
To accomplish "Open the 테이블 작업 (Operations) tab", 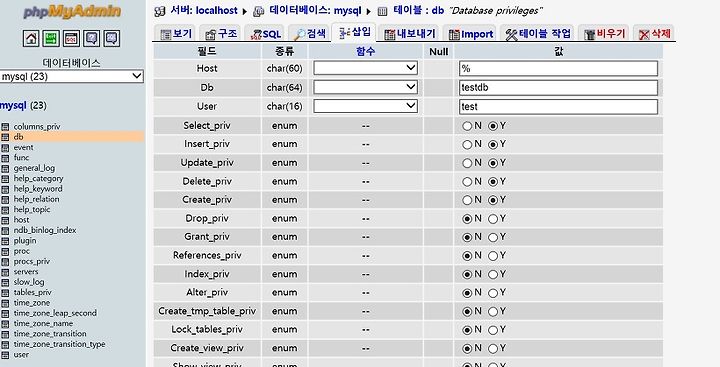I will [x=538, y=34].
